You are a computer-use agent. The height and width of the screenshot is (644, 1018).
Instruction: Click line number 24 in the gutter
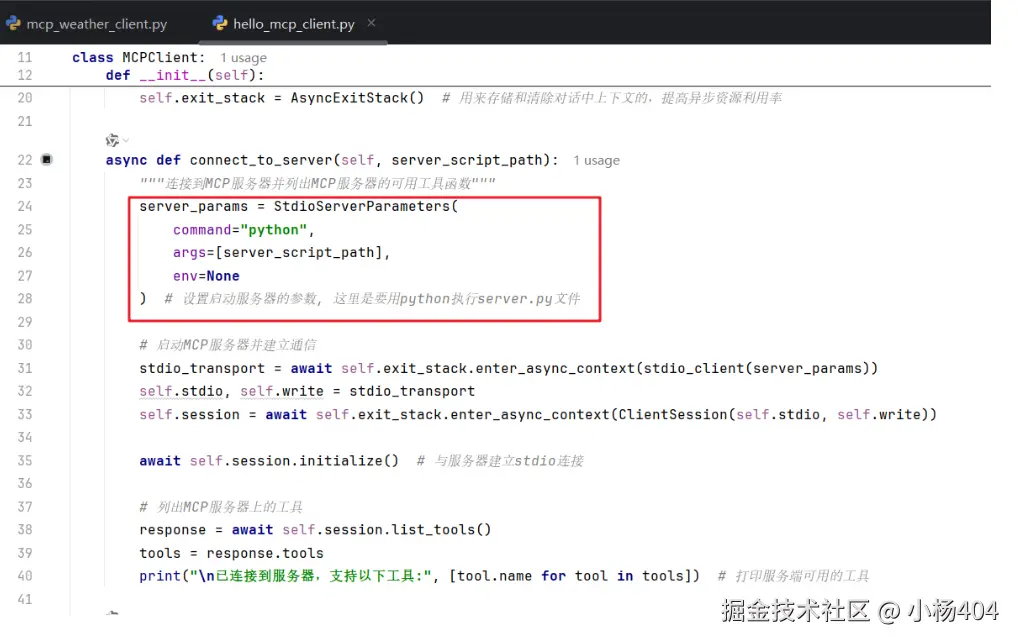click(x=25, y=206)
